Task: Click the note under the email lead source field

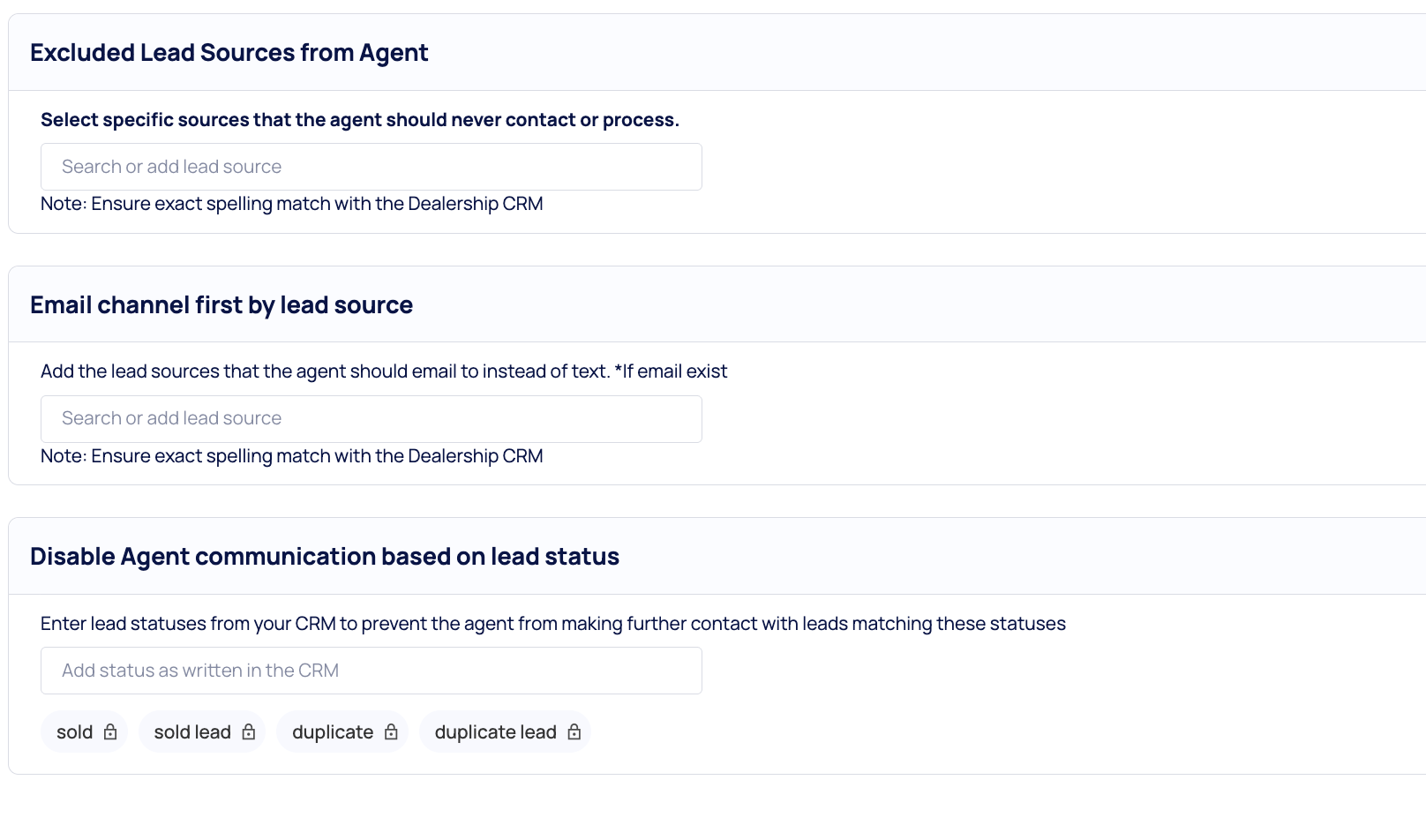Action: (291, 456)
